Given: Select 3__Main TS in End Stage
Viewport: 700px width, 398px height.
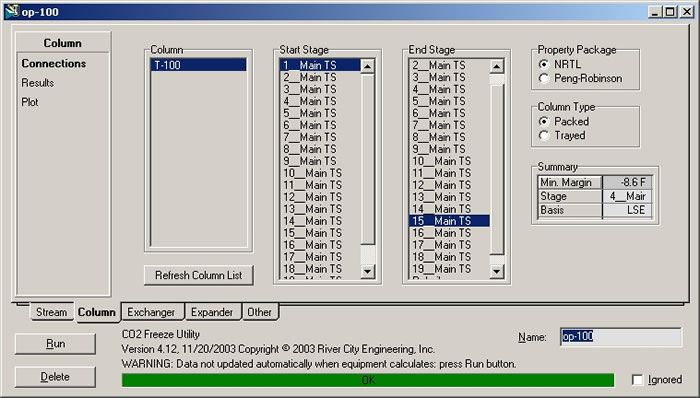Looking at the screenshot, I should tap(449, 77).
